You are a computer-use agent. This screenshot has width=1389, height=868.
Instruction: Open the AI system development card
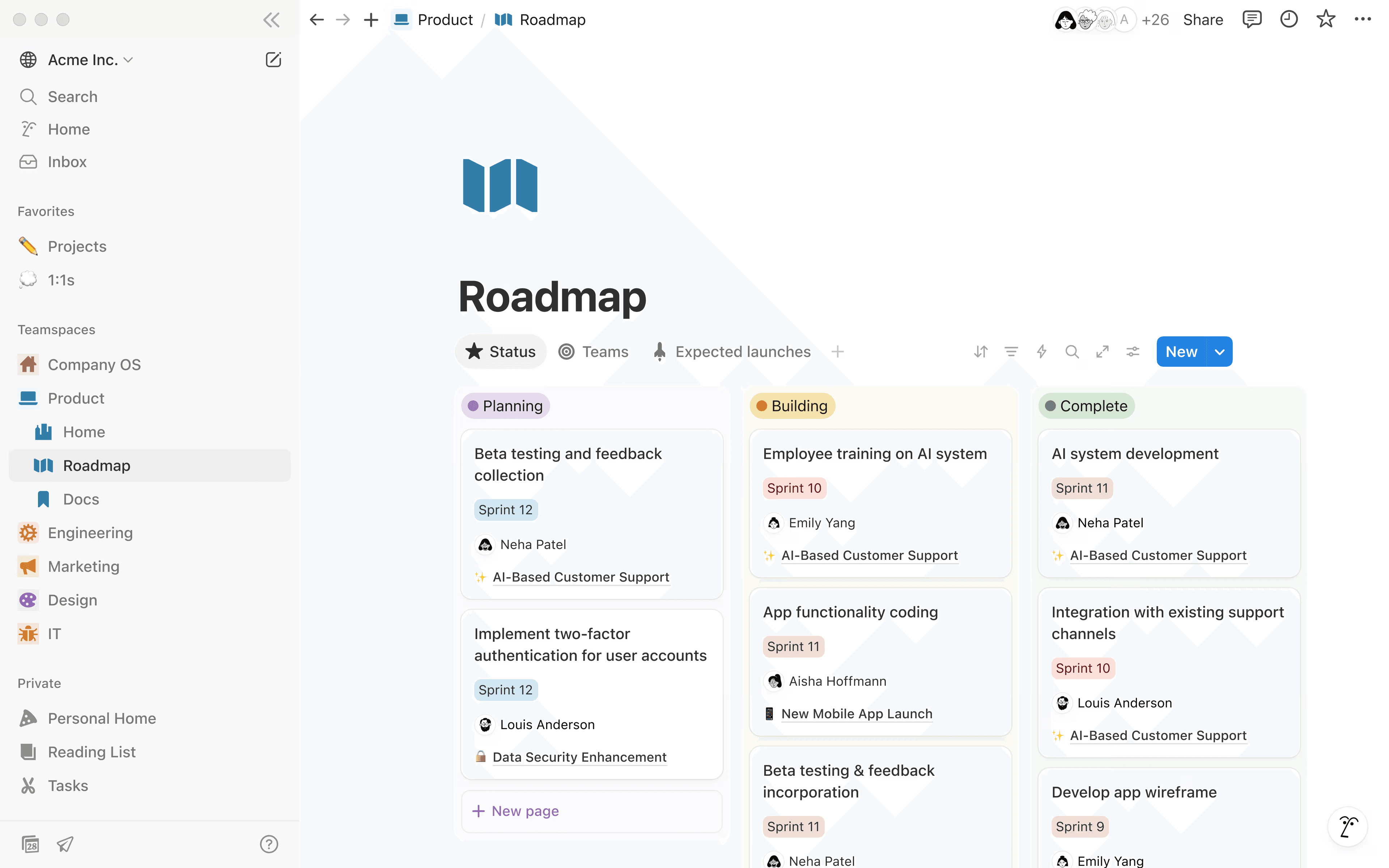pos(1169,503)
